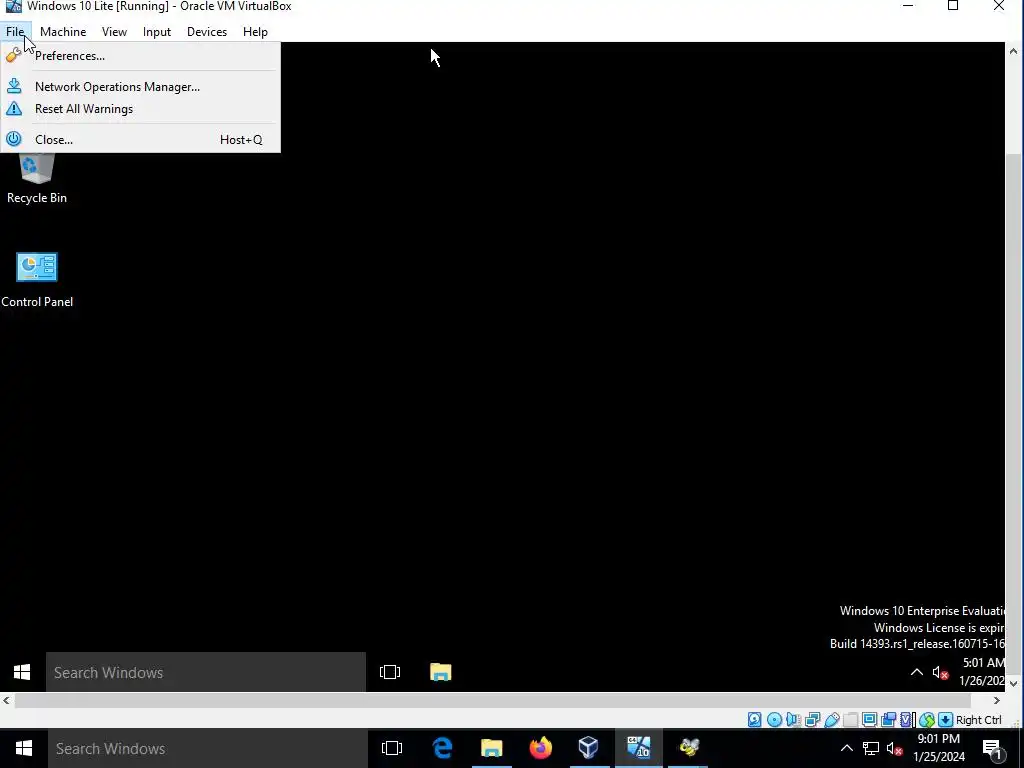Click the keyboard capture down-arrow indicator
The height and width of the screenshot is (768, 1024).
(945, 720)
